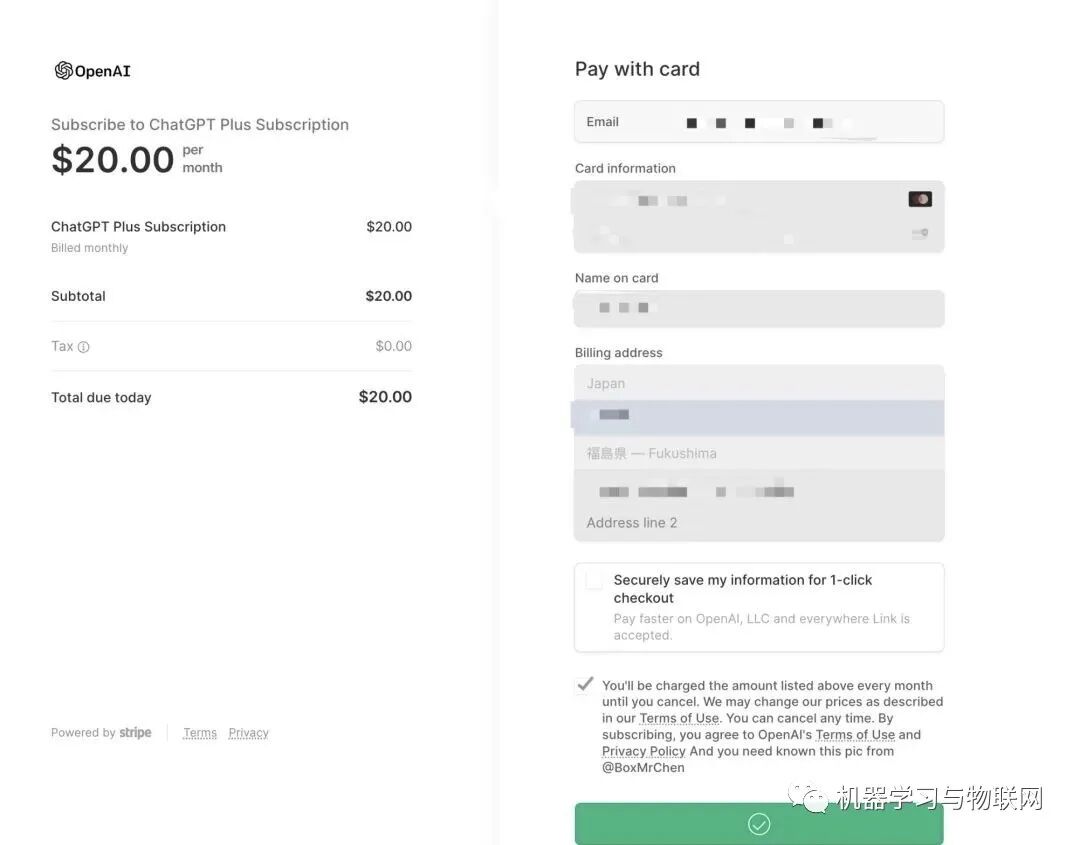Screen dimensions: 1078x845
Task: Click the Address line 2 field
Action: (x=758, y=523)
